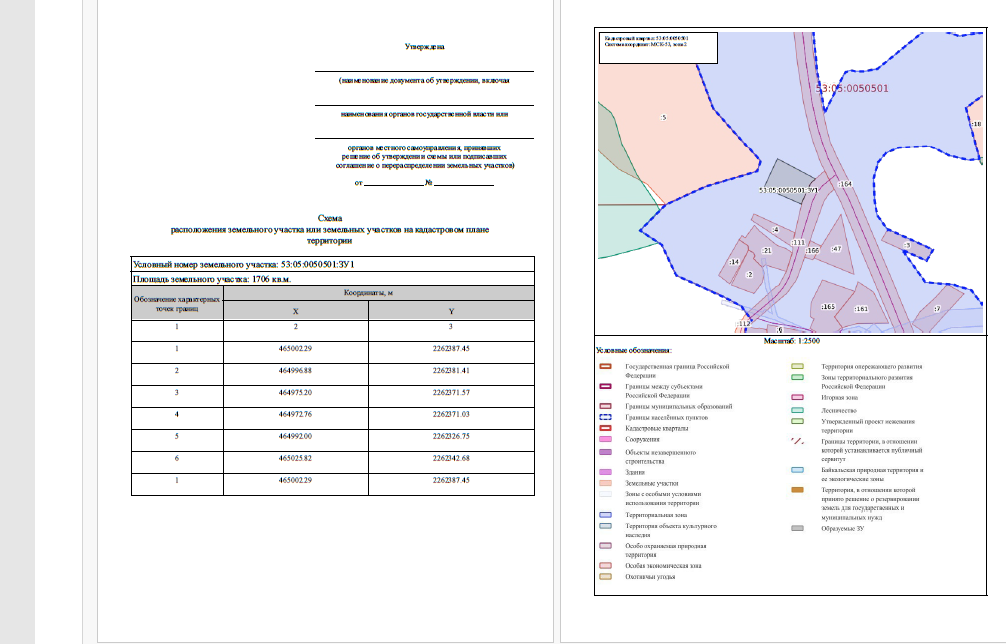Image resolution: width=1006 pixels, height=644 pixels.
Task: Click the legend label "Кадастровые кварталы"
Action: pos(656,428)
